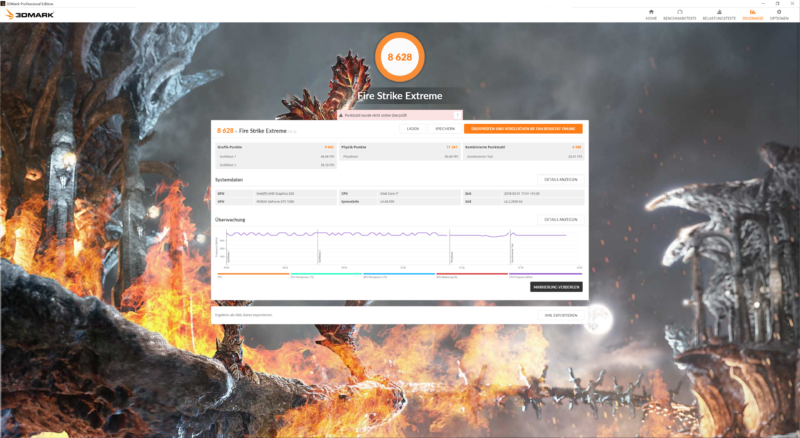Click the GUI version entry
This screenshot has width=800, height=438.
pyautogui.click(x=523, y=202)
